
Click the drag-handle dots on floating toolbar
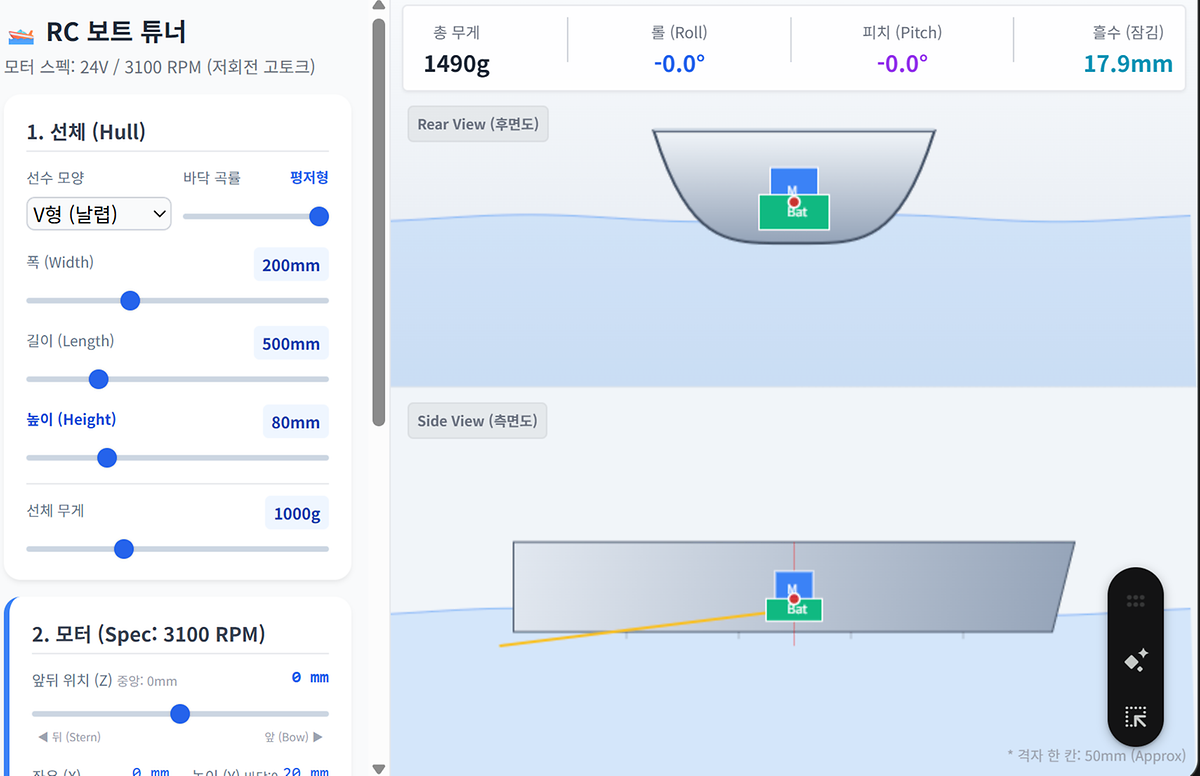pos(1135,601)
